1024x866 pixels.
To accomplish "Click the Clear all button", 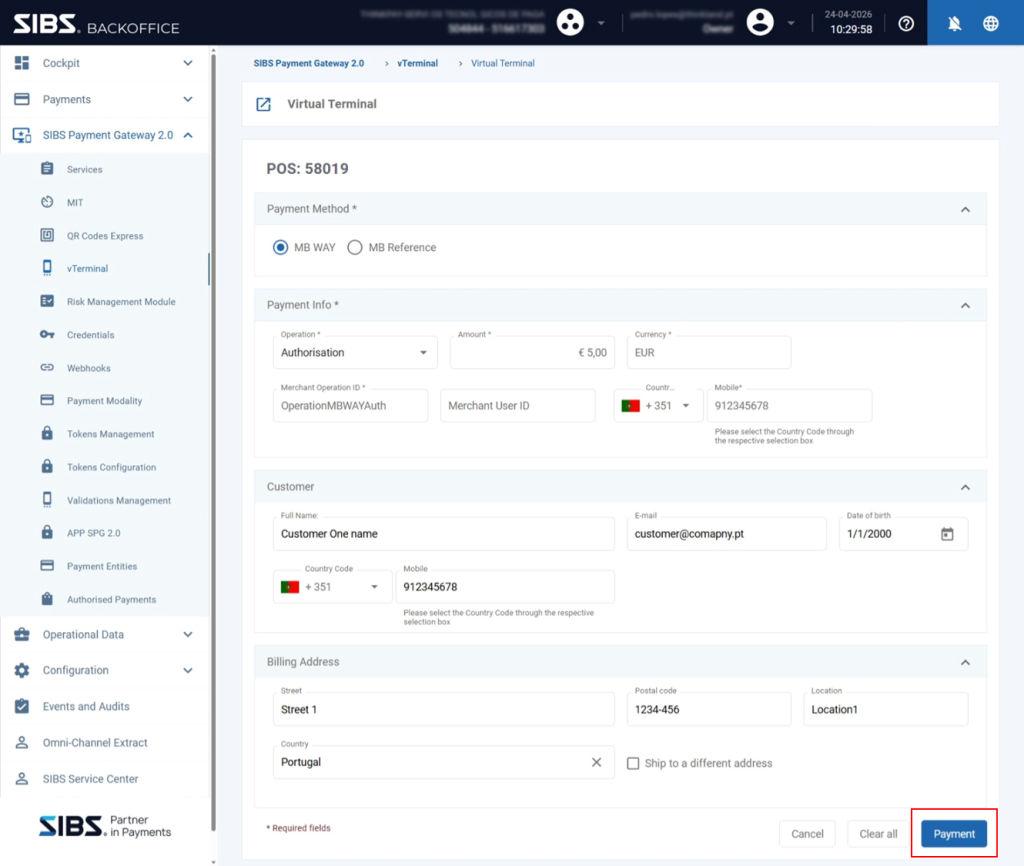I will (x=878, y=834).
